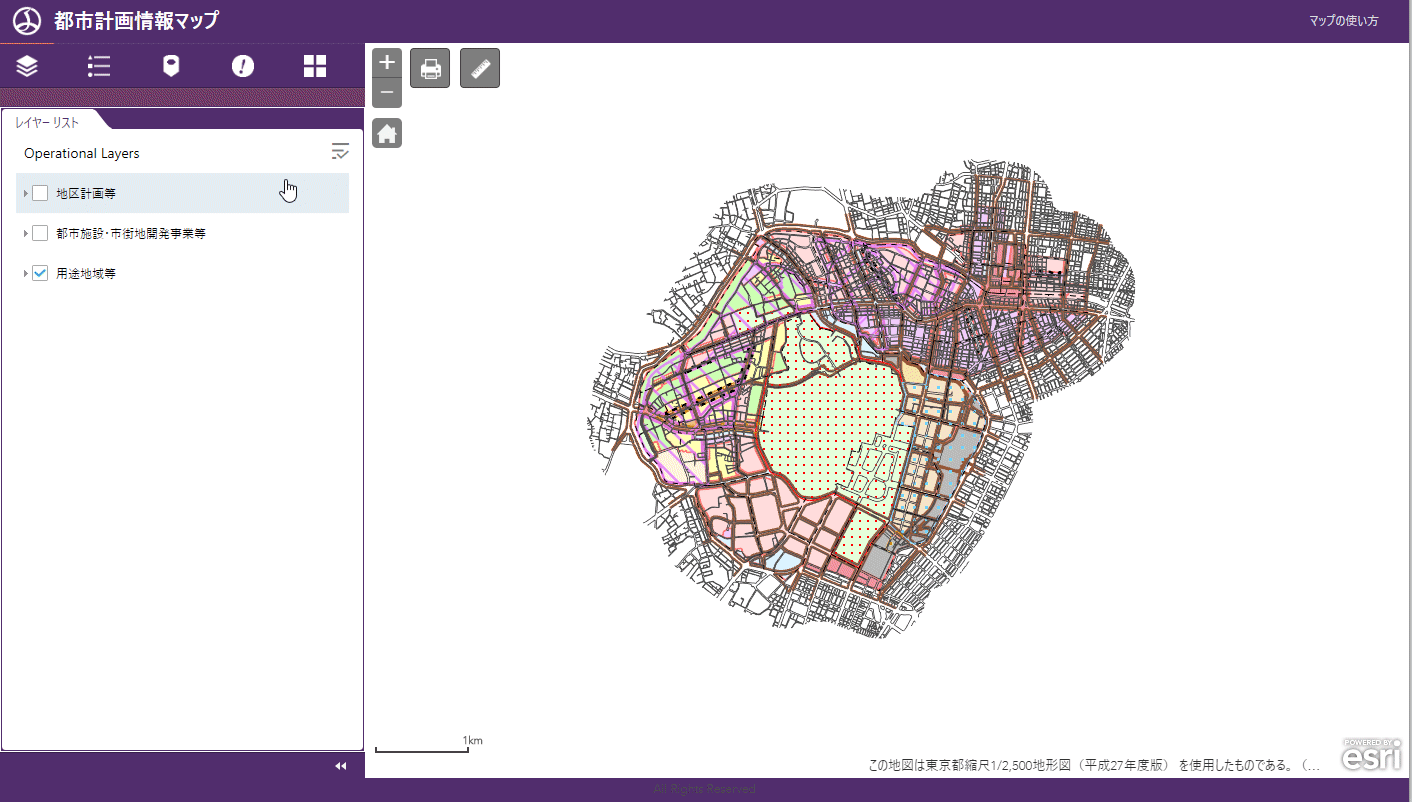1412x802 pixels.
Task: Open the マップの使い方 link
Action: click(x=1344, y=21)
